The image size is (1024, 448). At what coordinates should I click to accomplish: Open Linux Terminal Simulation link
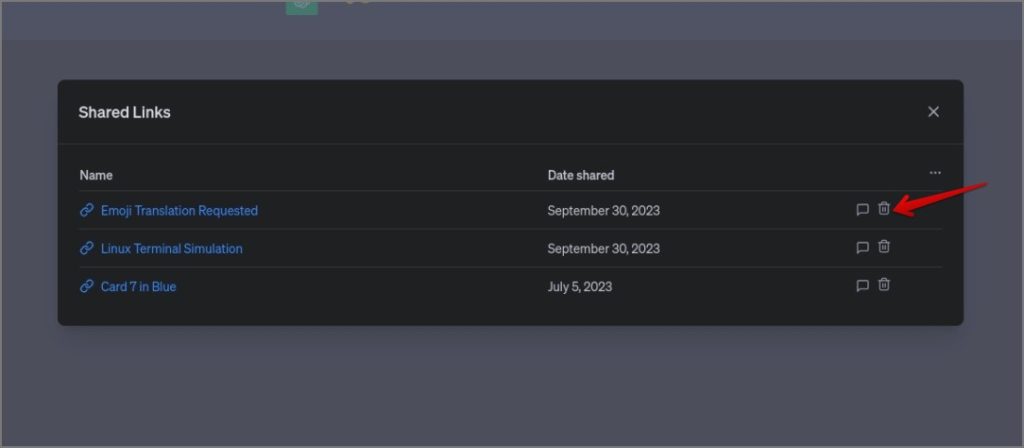(171, 248)
